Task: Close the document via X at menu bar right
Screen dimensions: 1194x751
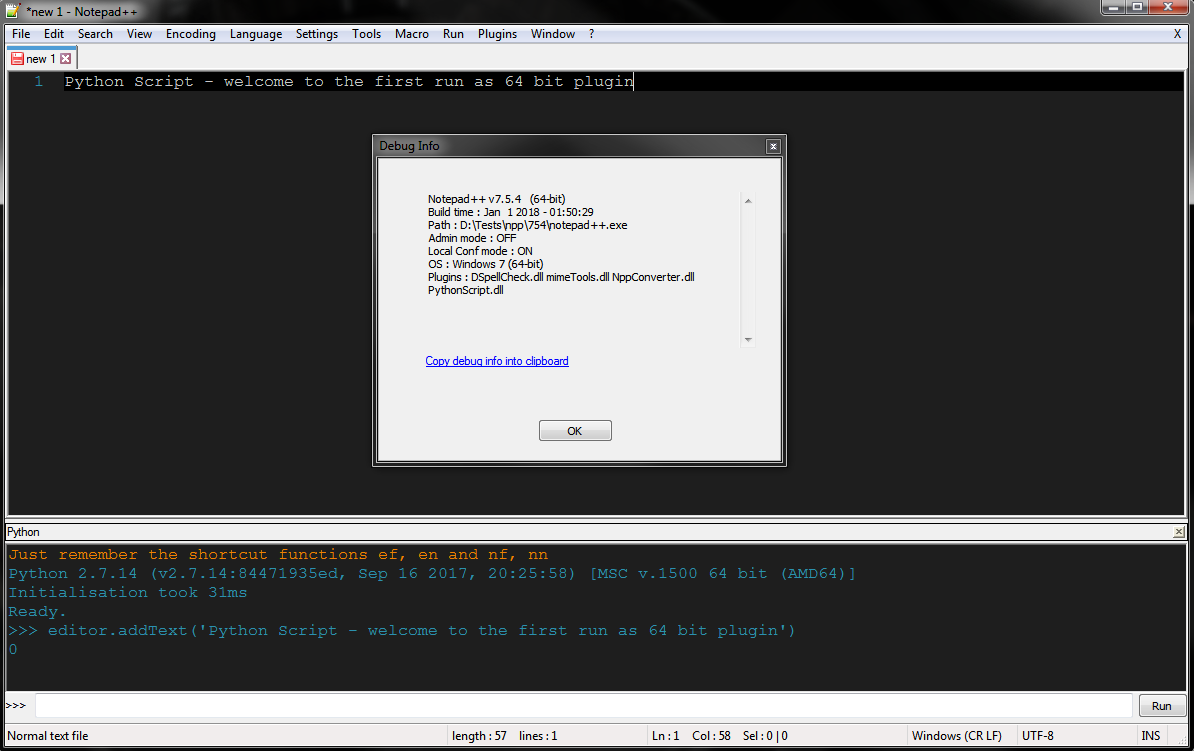Action: (x=1177, y=34)
